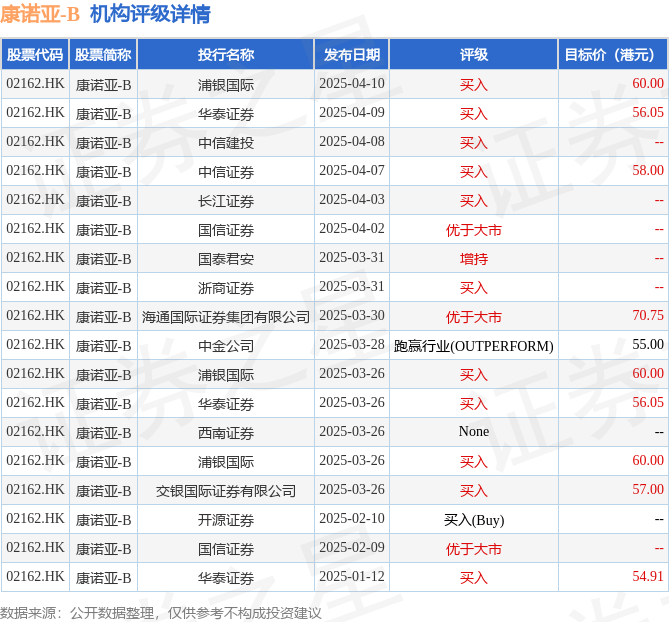Image resolution: width=669 pixels, height=622 pixels.
Task: Click 海通国际证券集团有限公司 cell
Action: [226, 317]
